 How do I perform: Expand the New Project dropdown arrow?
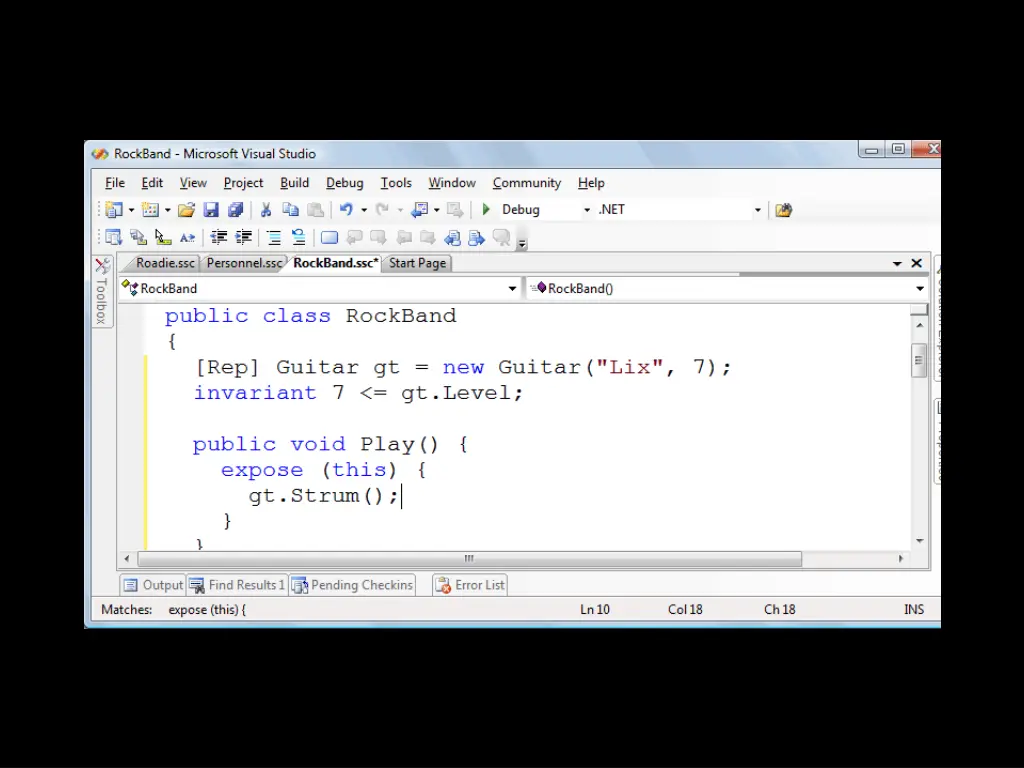pos(131,210)
